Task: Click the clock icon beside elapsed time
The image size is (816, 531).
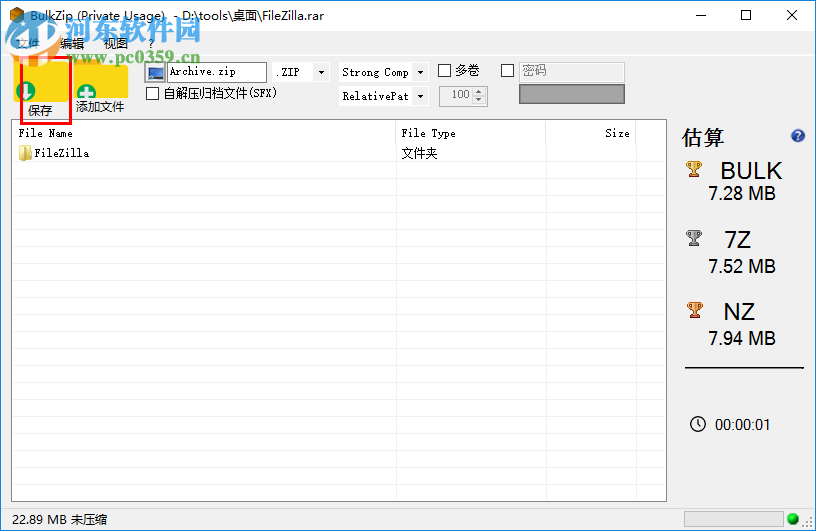Action: coord(698,424)
